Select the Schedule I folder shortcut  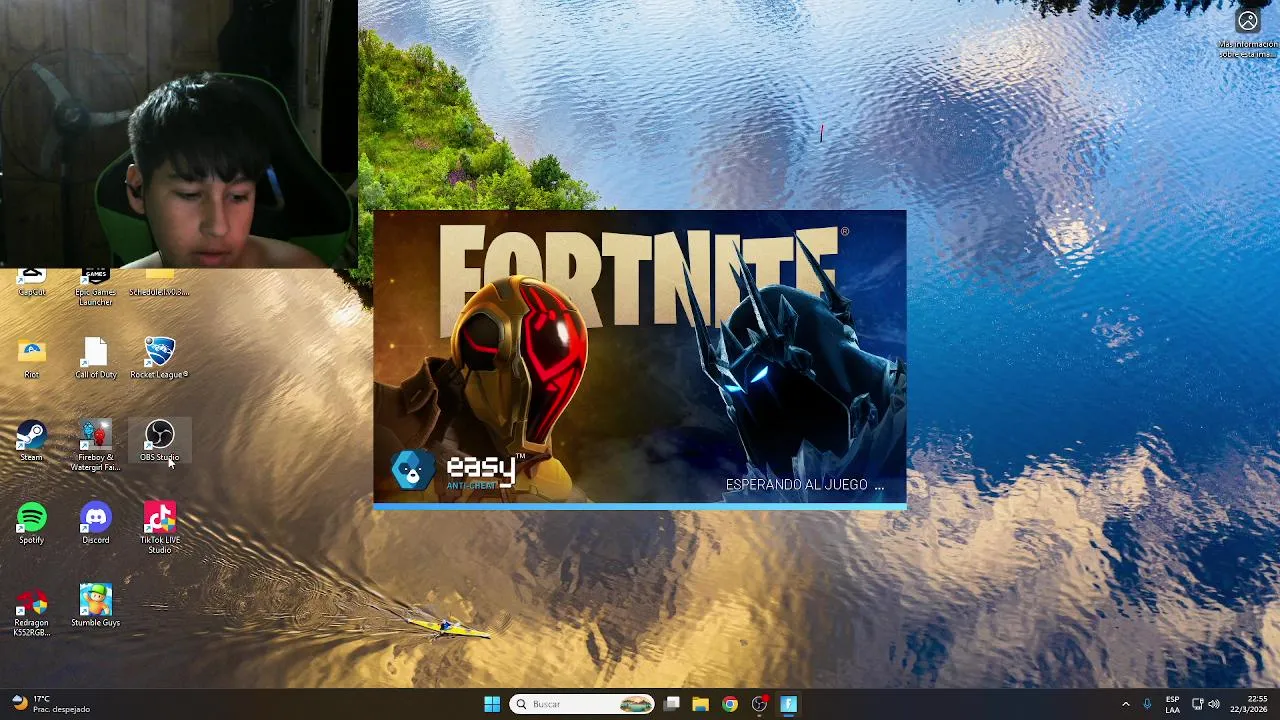(159, 283)
